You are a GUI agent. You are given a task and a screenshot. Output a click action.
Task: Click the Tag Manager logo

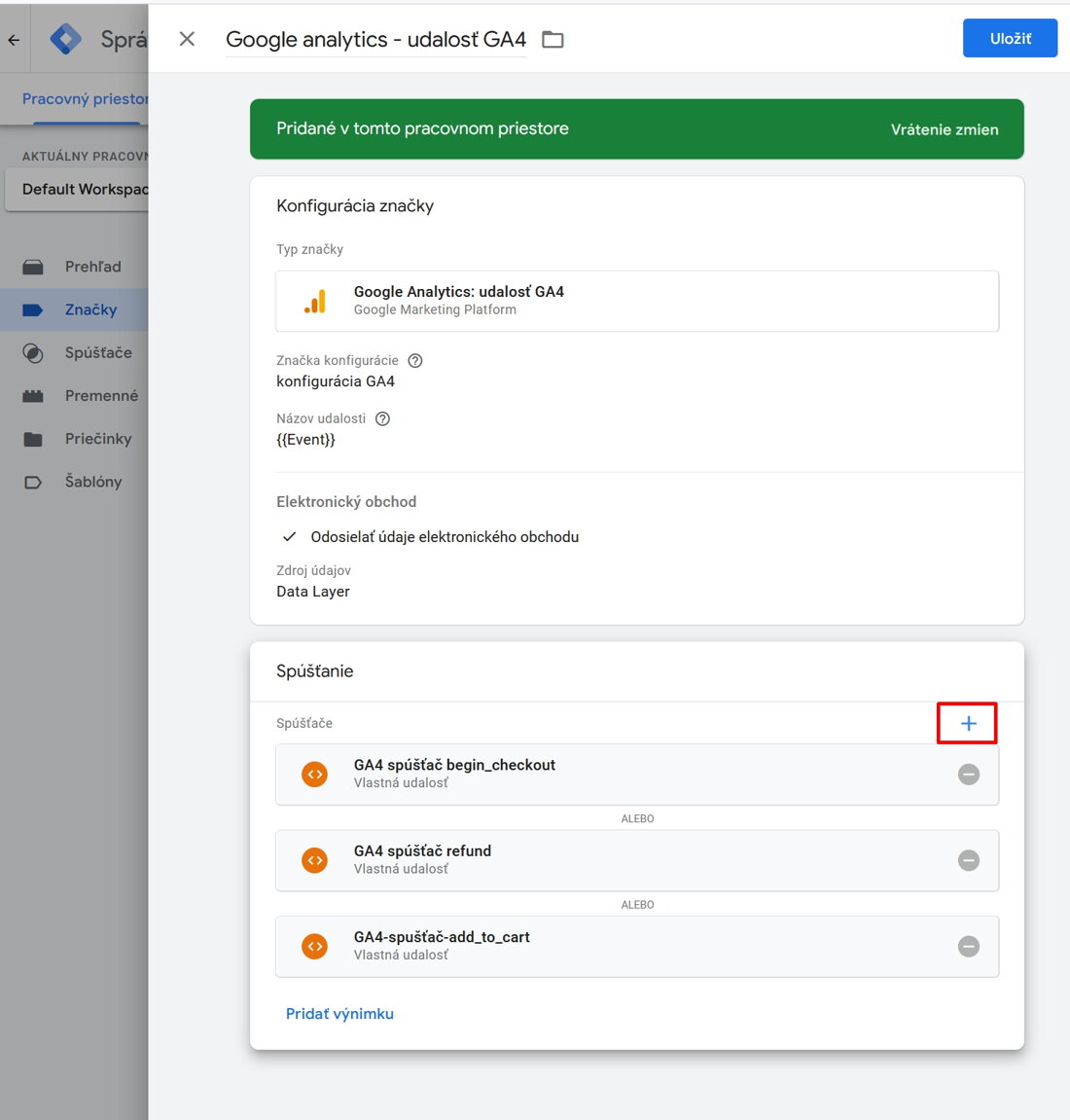(66, 39)
